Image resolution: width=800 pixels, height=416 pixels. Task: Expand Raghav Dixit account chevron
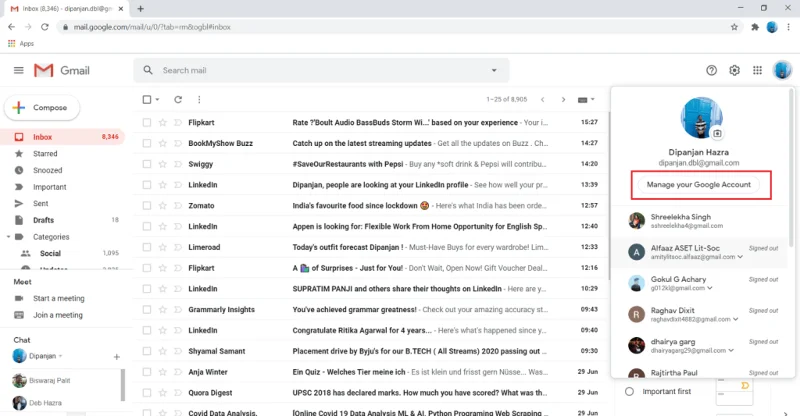coord(735,319)
